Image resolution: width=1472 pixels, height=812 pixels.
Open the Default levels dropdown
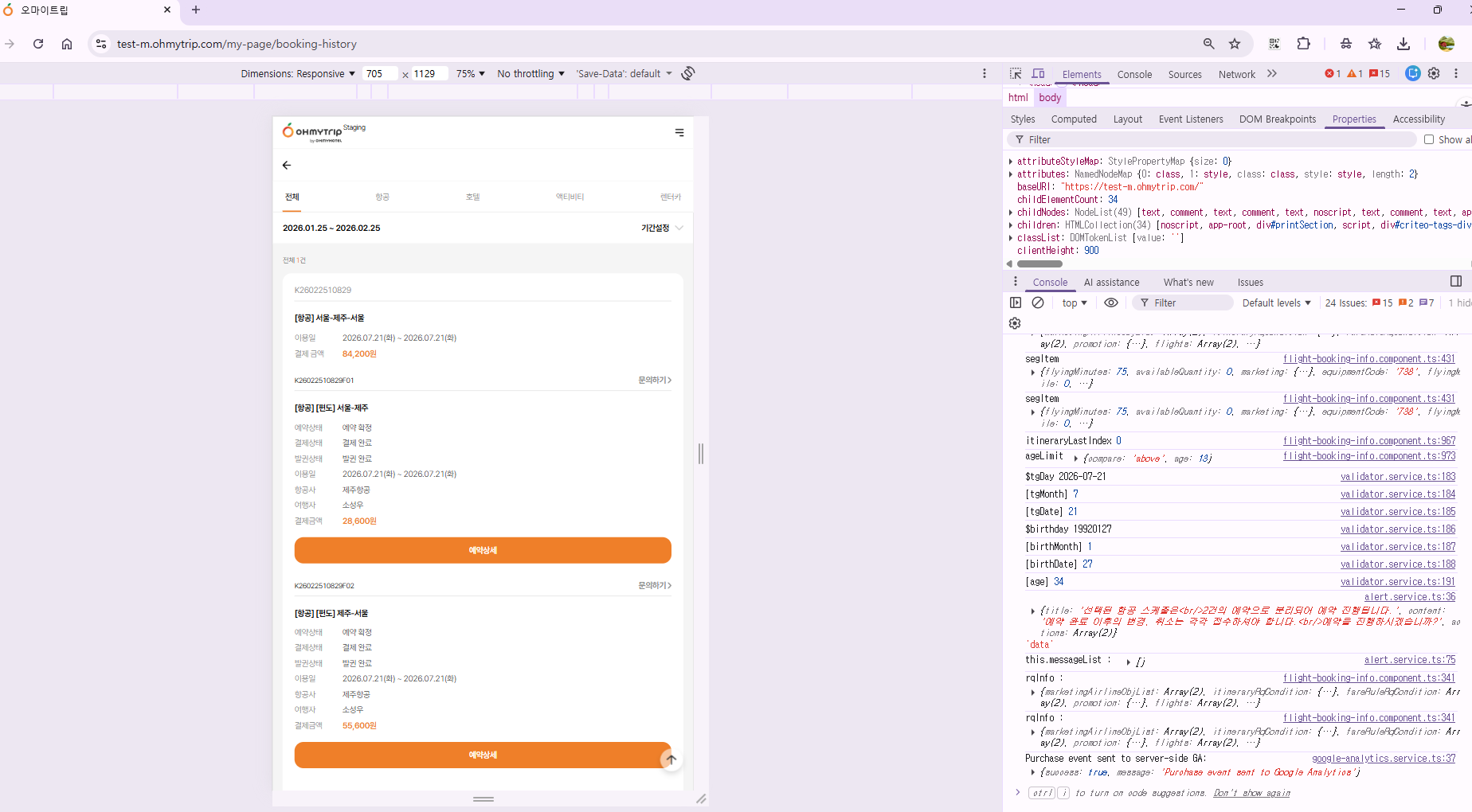pos(1276,303)
